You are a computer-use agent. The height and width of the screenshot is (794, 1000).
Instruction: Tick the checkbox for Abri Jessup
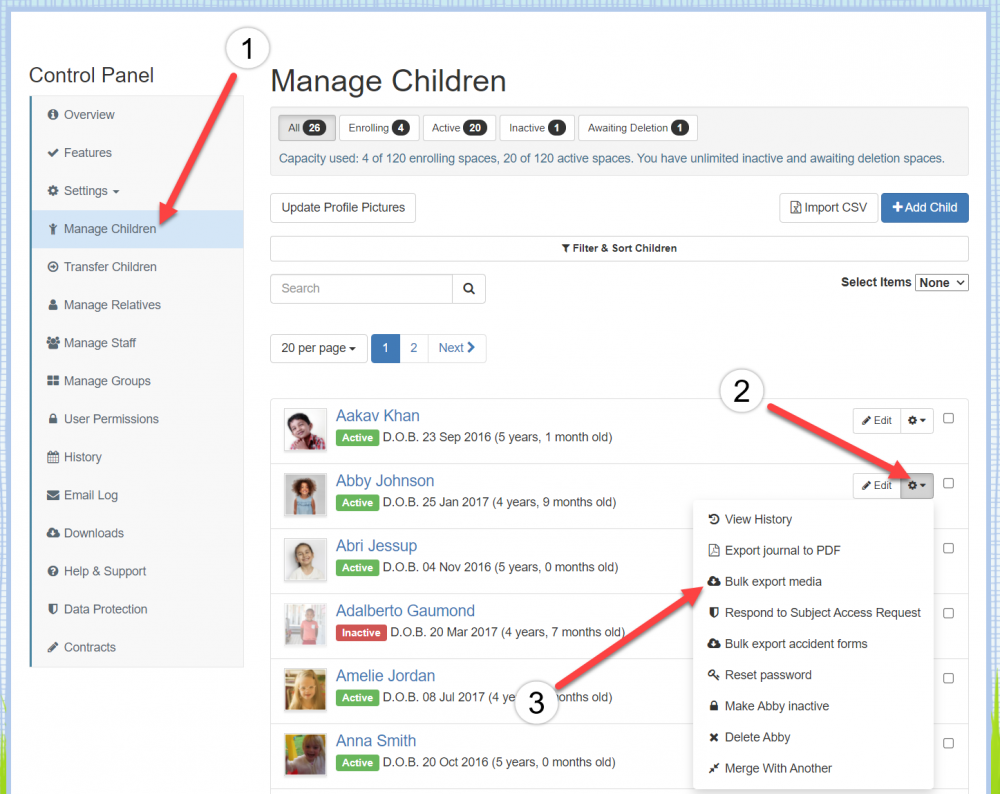tap(948, 548)
